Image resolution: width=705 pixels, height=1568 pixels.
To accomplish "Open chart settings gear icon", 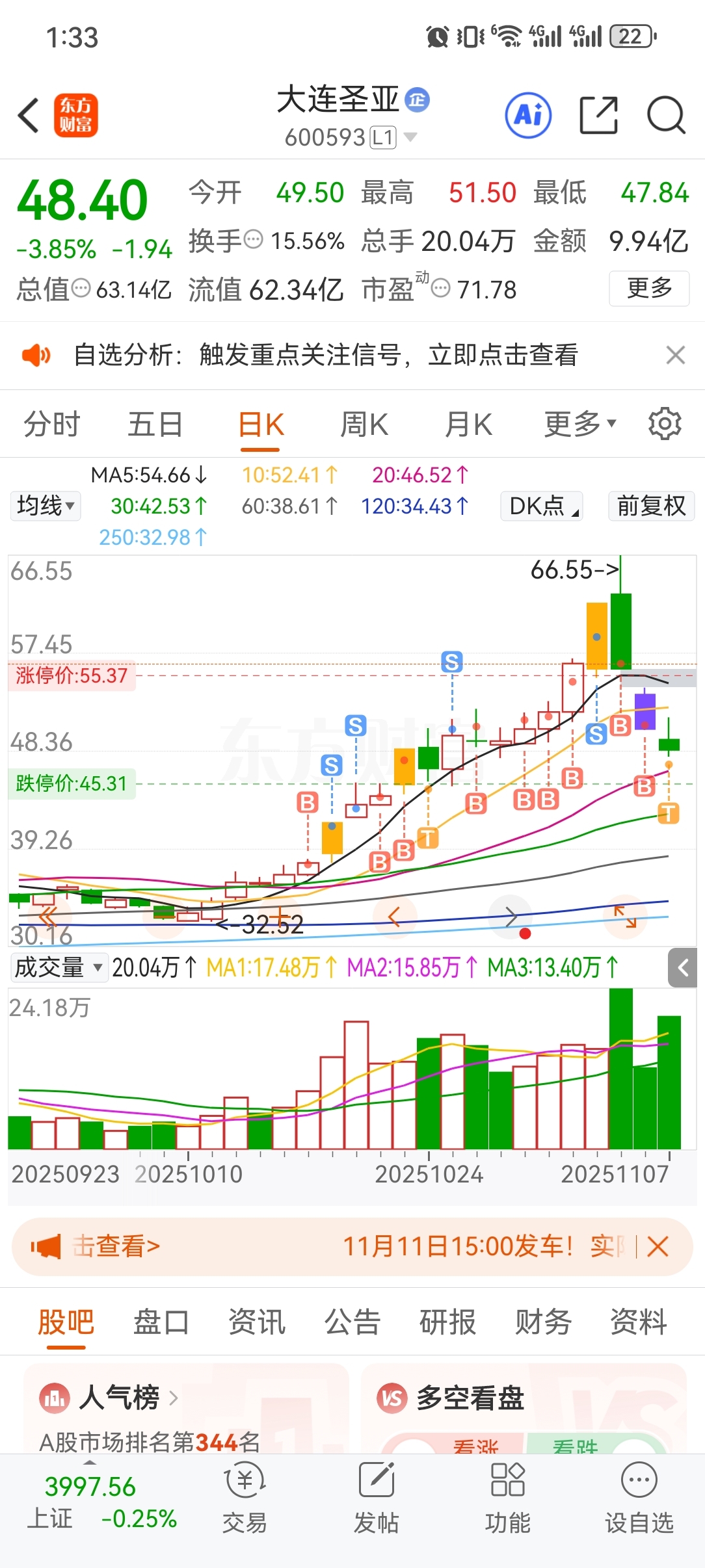I will click(x=665, y=424).
